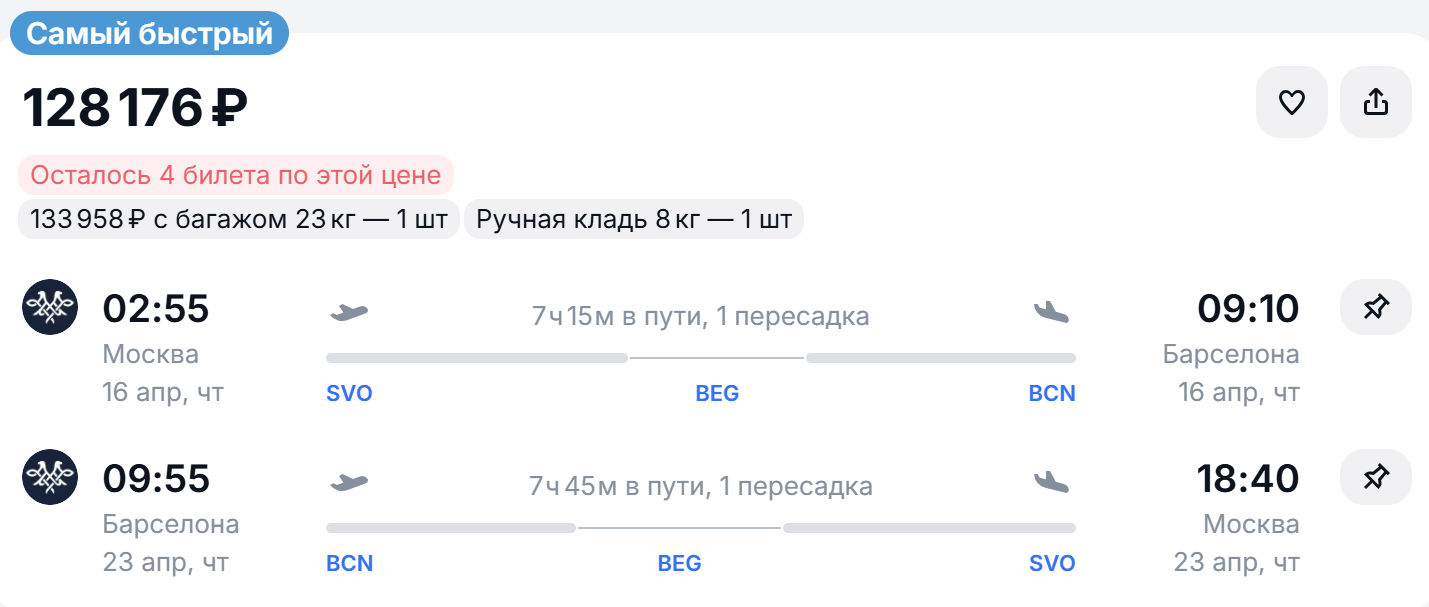Pin the Moscow to Barcelona outbound flight
Viewport: 1429px width, 607px height.
point(1375,308)
